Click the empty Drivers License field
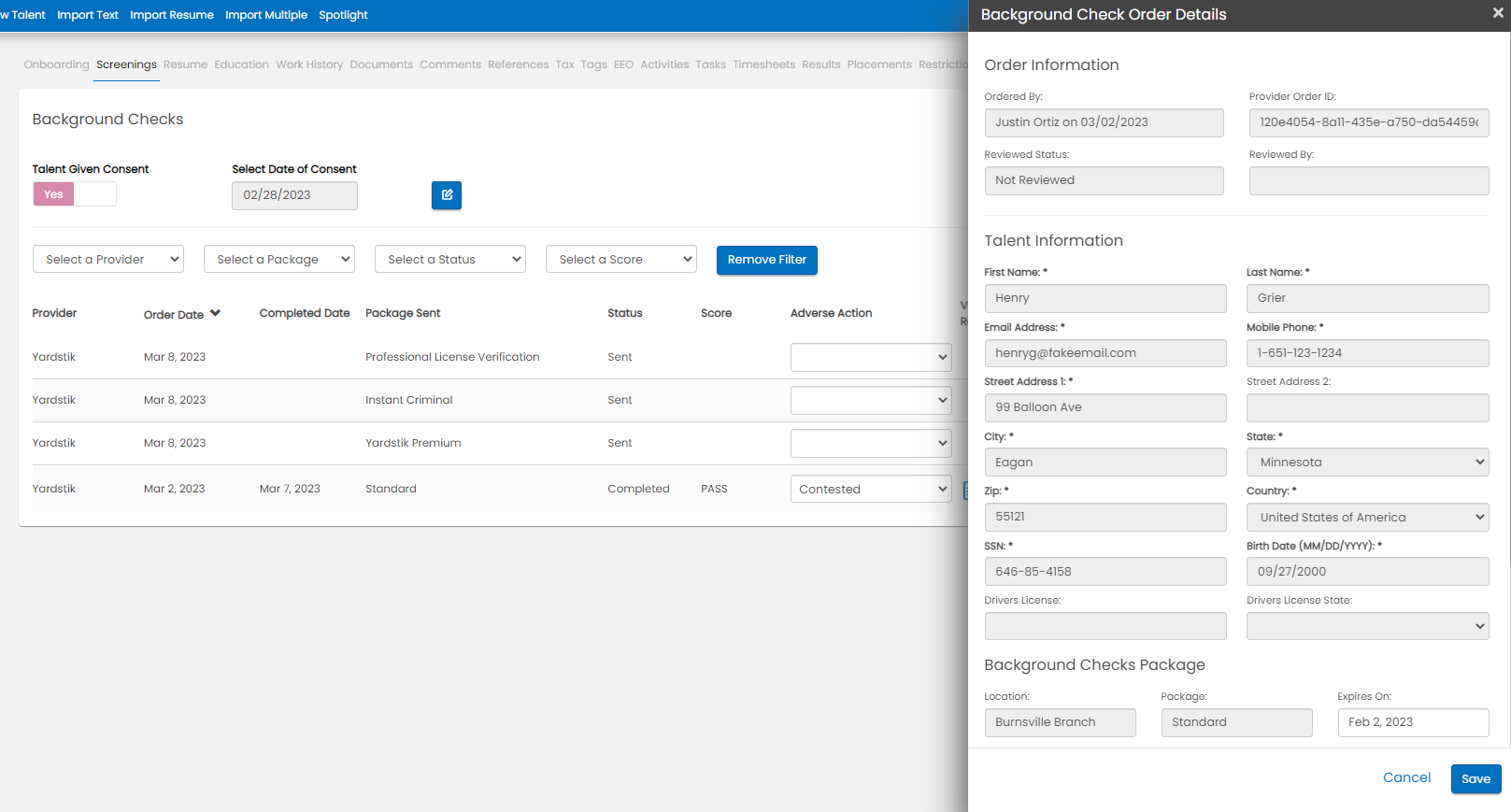This screenshot has width=1511, height=812. (1105, 626)
